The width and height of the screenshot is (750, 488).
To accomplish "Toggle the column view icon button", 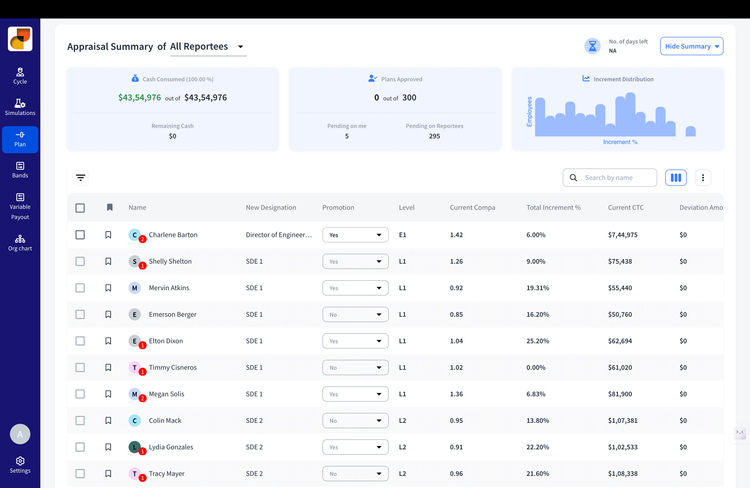I will tap(676, 177).
